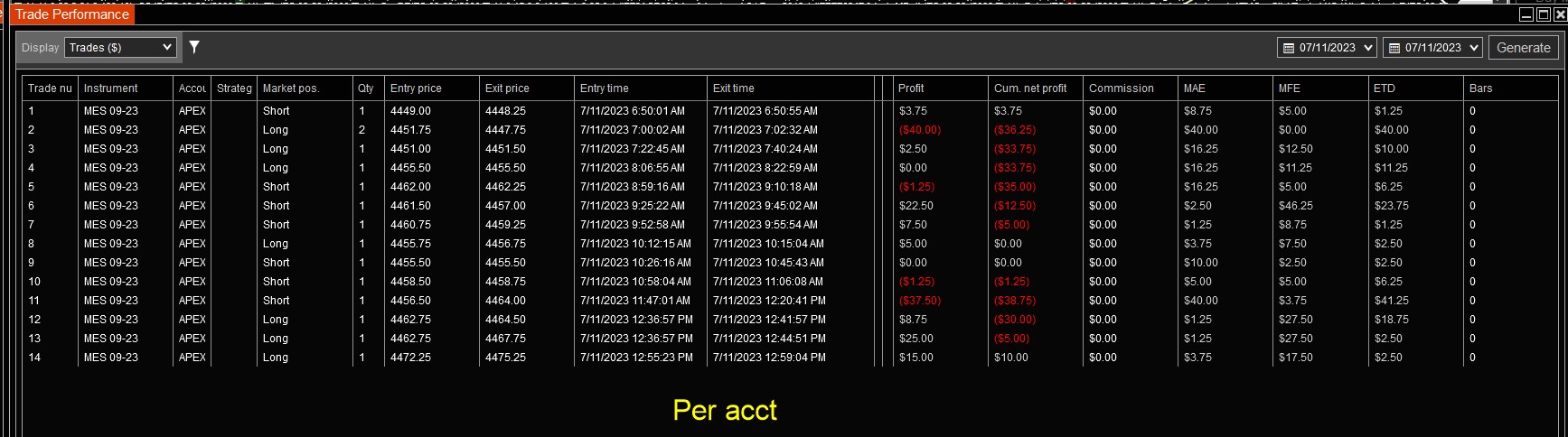Minimize the Trade Performance window
The height and width of the screenshot is (437, 1568).
[1526, 14]
